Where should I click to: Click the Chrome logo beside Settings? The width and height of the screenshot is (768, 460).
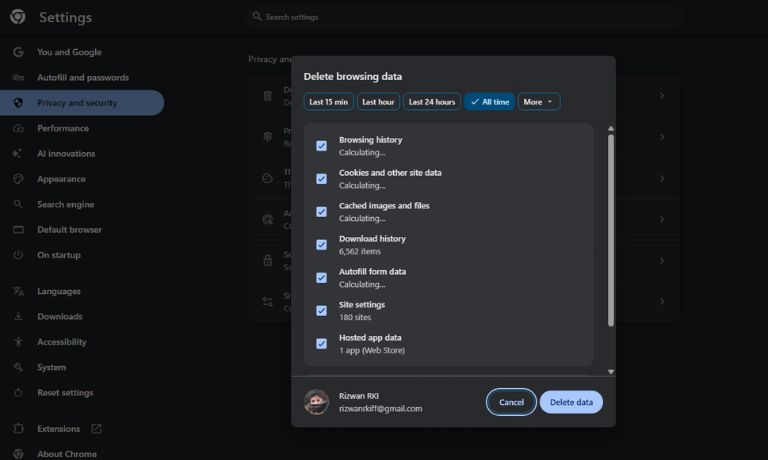[x=18, y=16]
